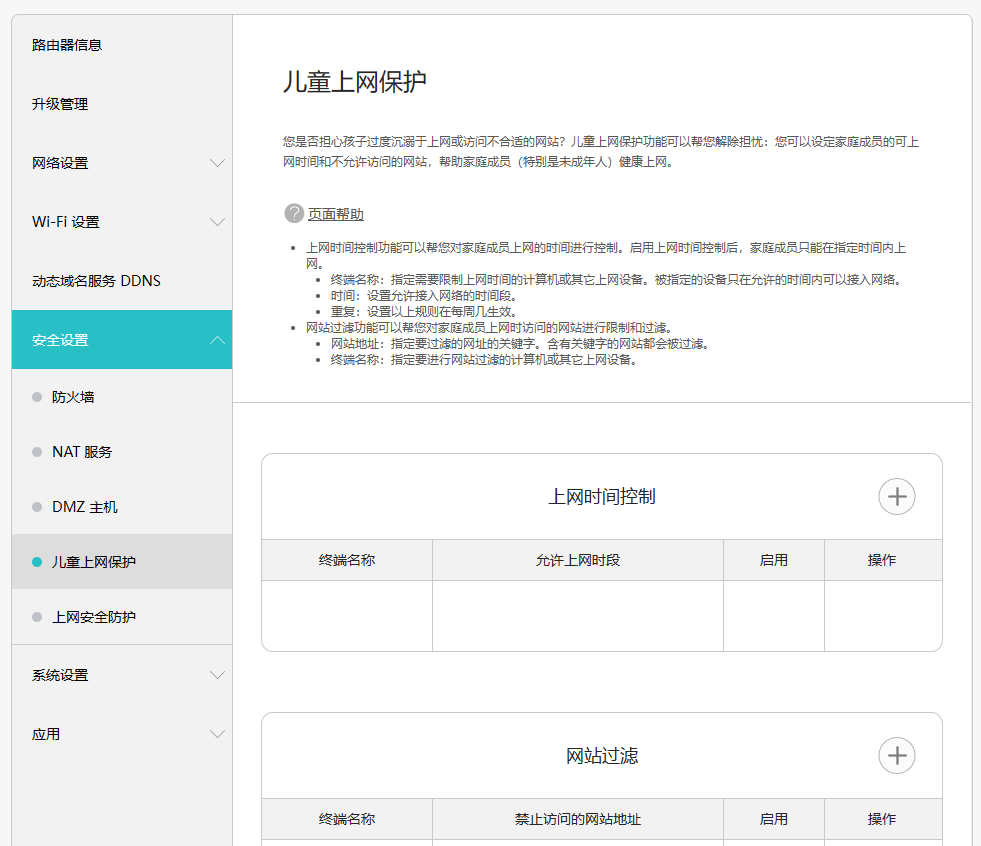Open 动态域名服务 DDNS settings
This screenshot has height=846, width=981.
(x=96, y=281)
